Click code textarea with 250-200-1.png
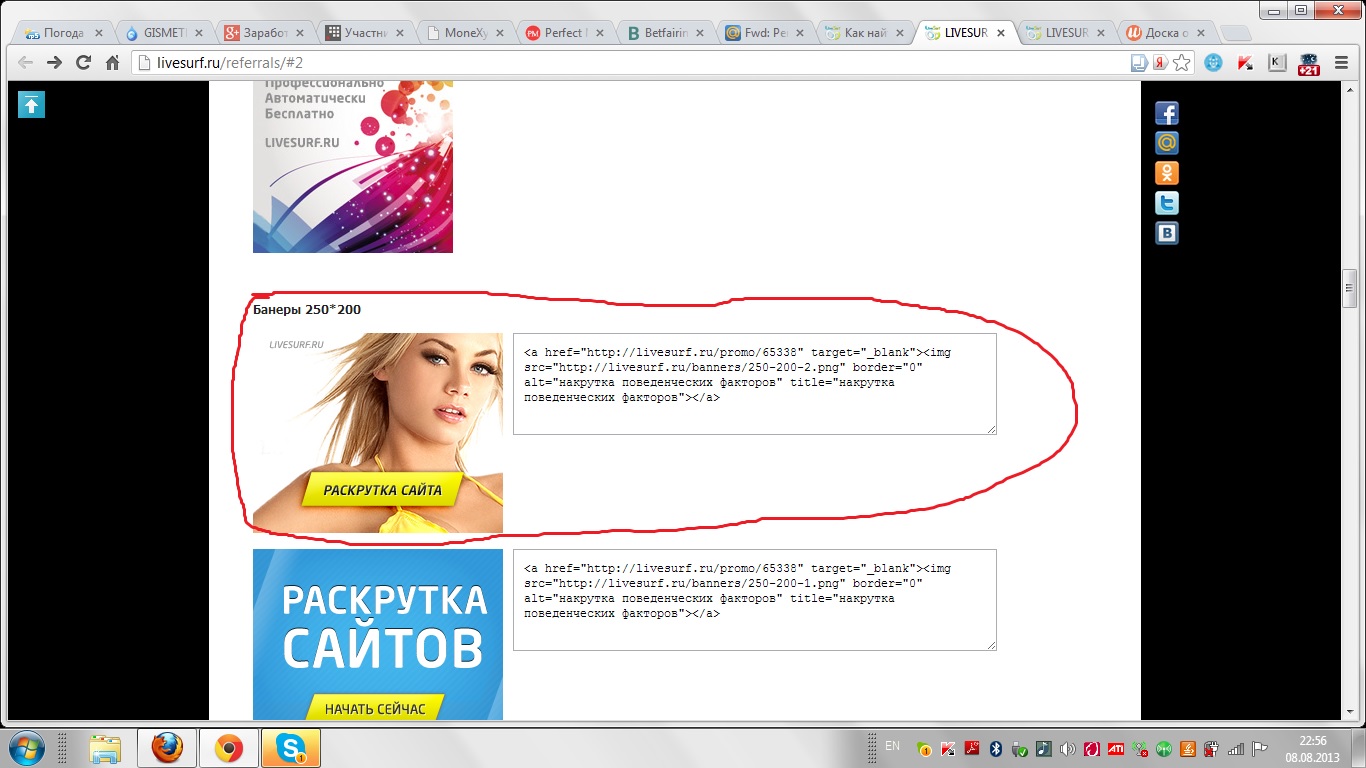The width and height of the screenshot is (1366, 768). (x=755, y=600)
